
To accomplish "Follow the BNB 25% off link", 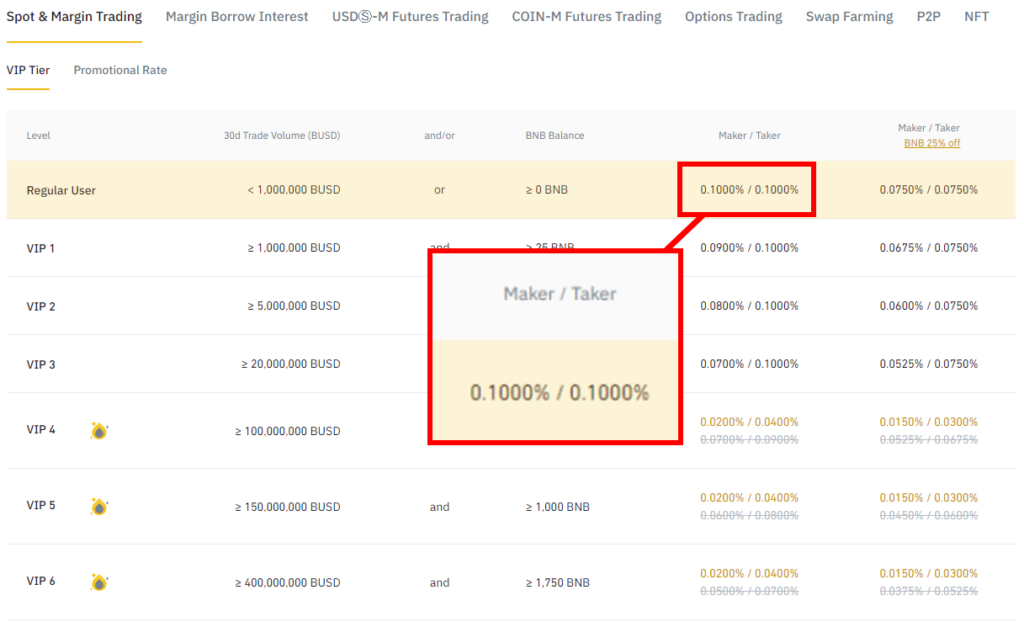I will pos(932,143).
